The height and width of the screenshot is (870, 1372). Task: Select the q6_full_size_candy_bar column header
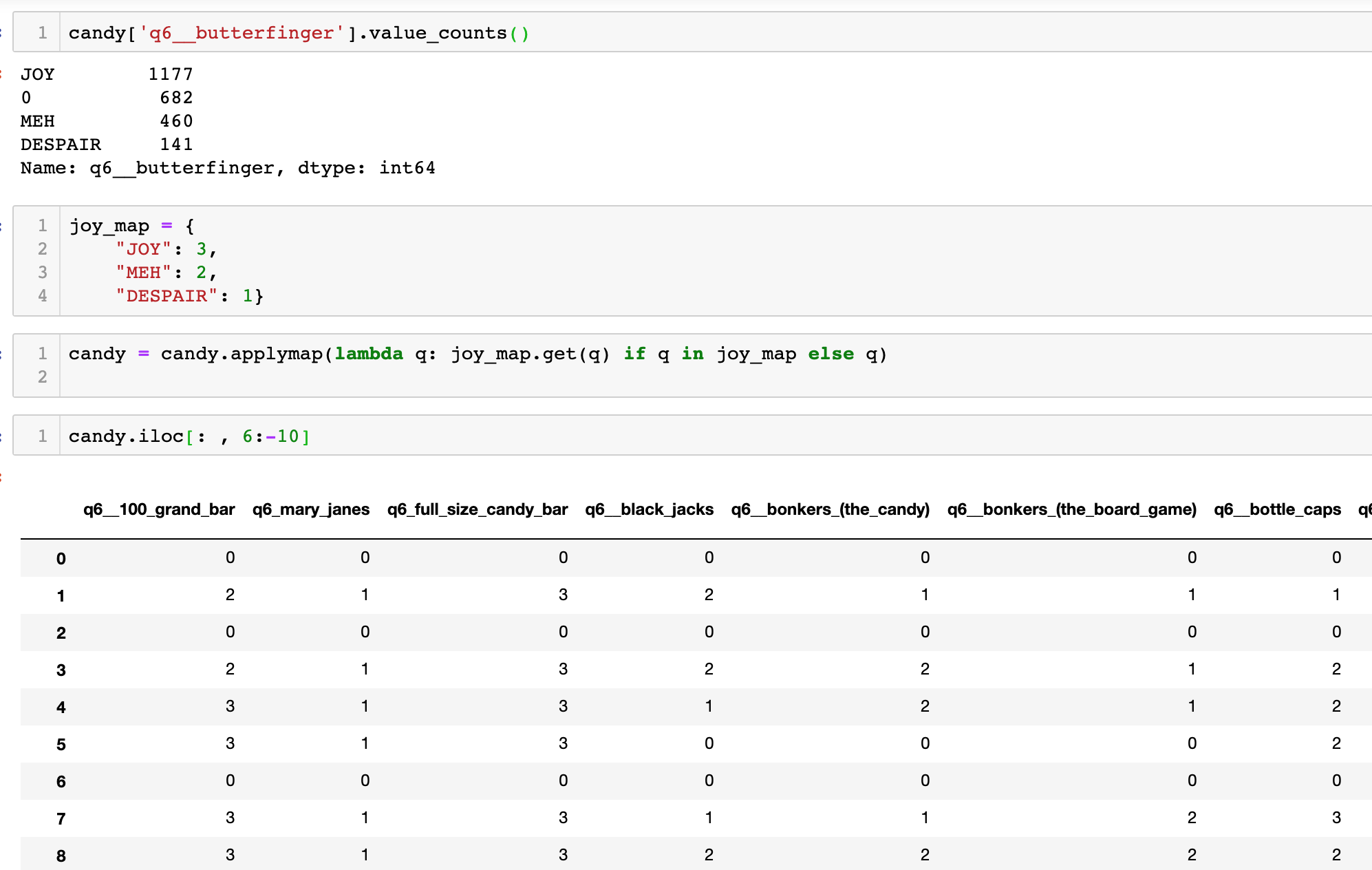click(x=477, y=509)
